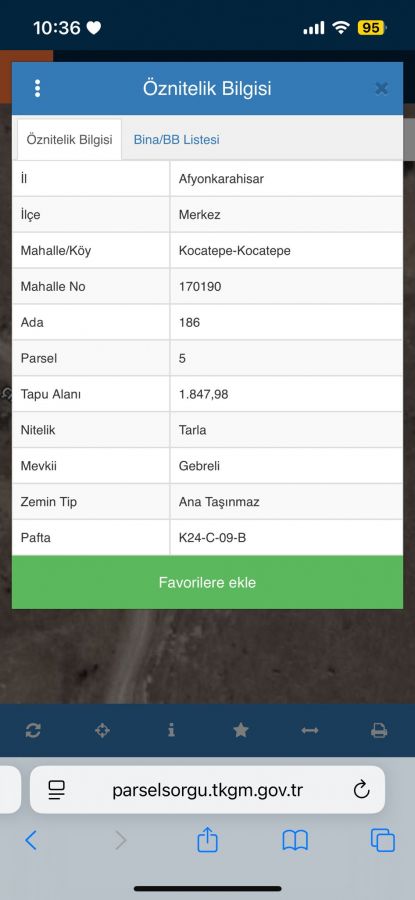Tap the Favorilere ekle button
Image resolution: width=415 pixels, height=900 pixels.
[x=207, y=583]
